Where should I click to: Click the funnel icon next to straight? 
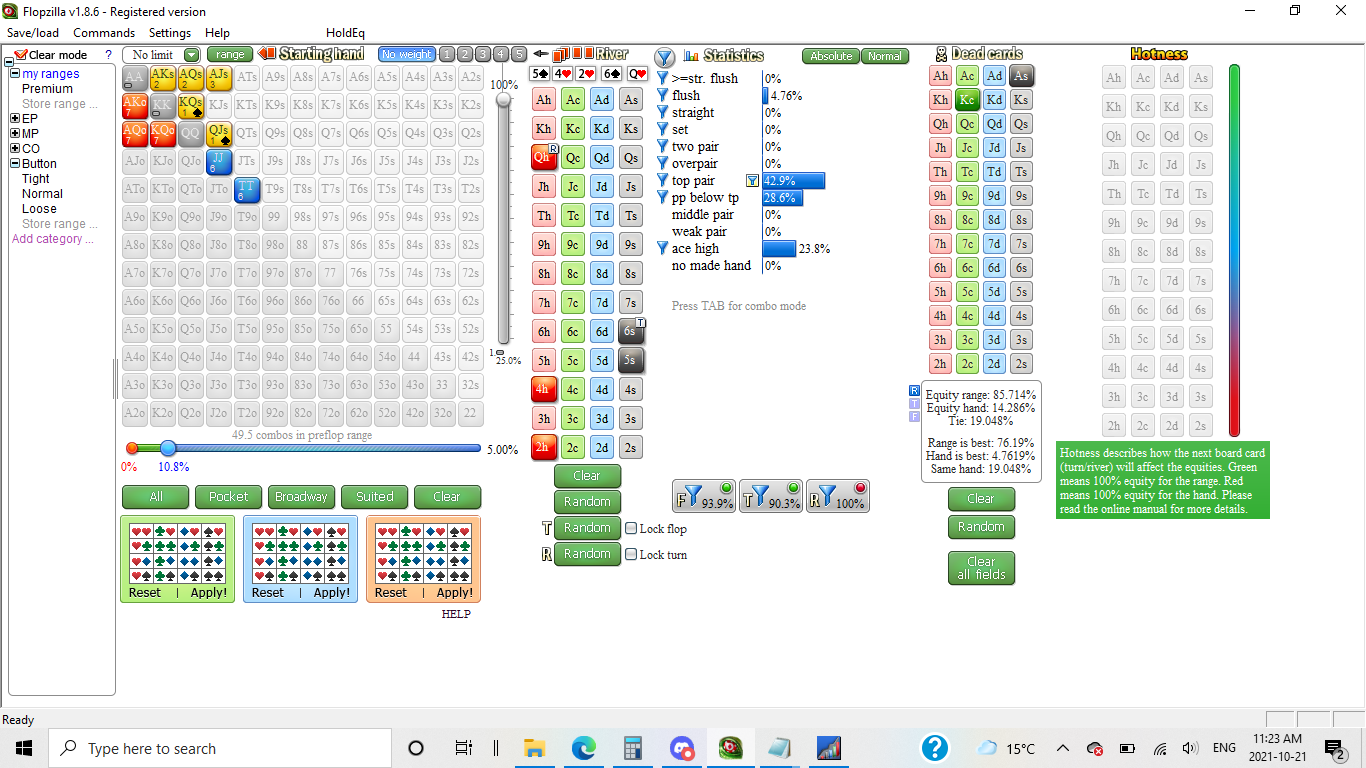pyautogui.click(x=663, y=113)
